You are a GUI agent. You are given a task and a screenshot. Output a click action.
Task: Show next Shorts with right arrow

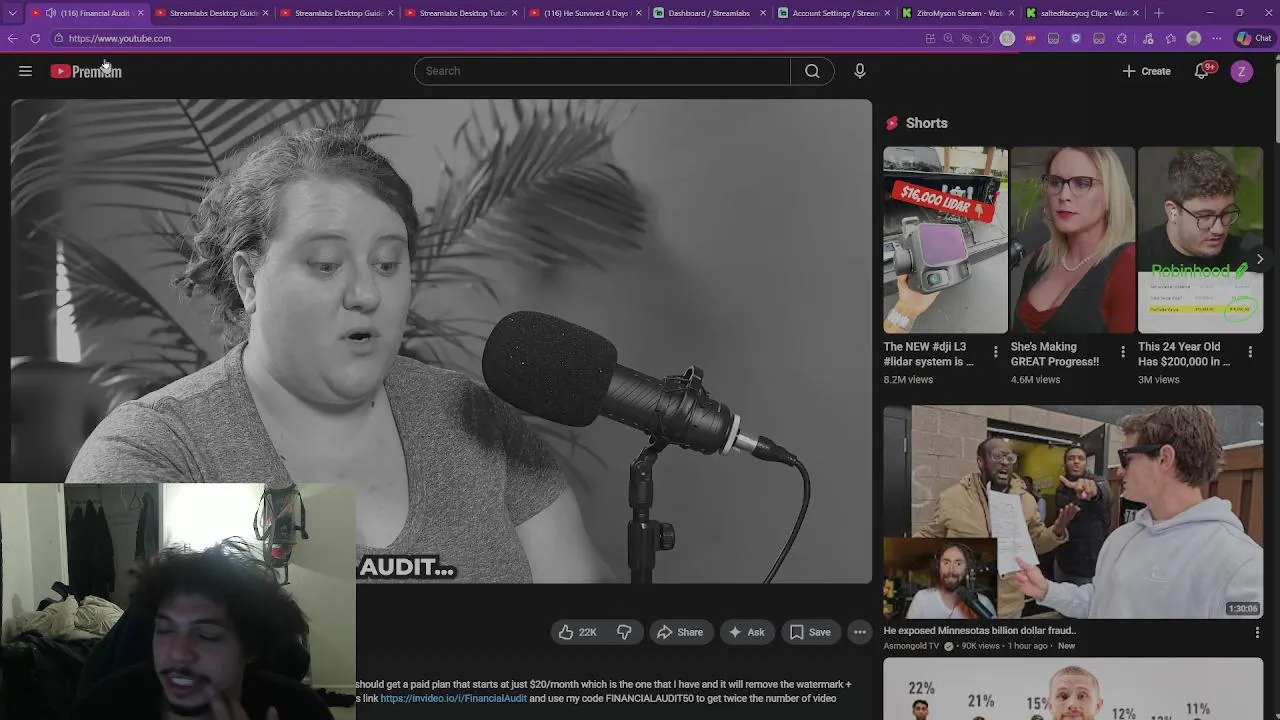[1259, 259]
